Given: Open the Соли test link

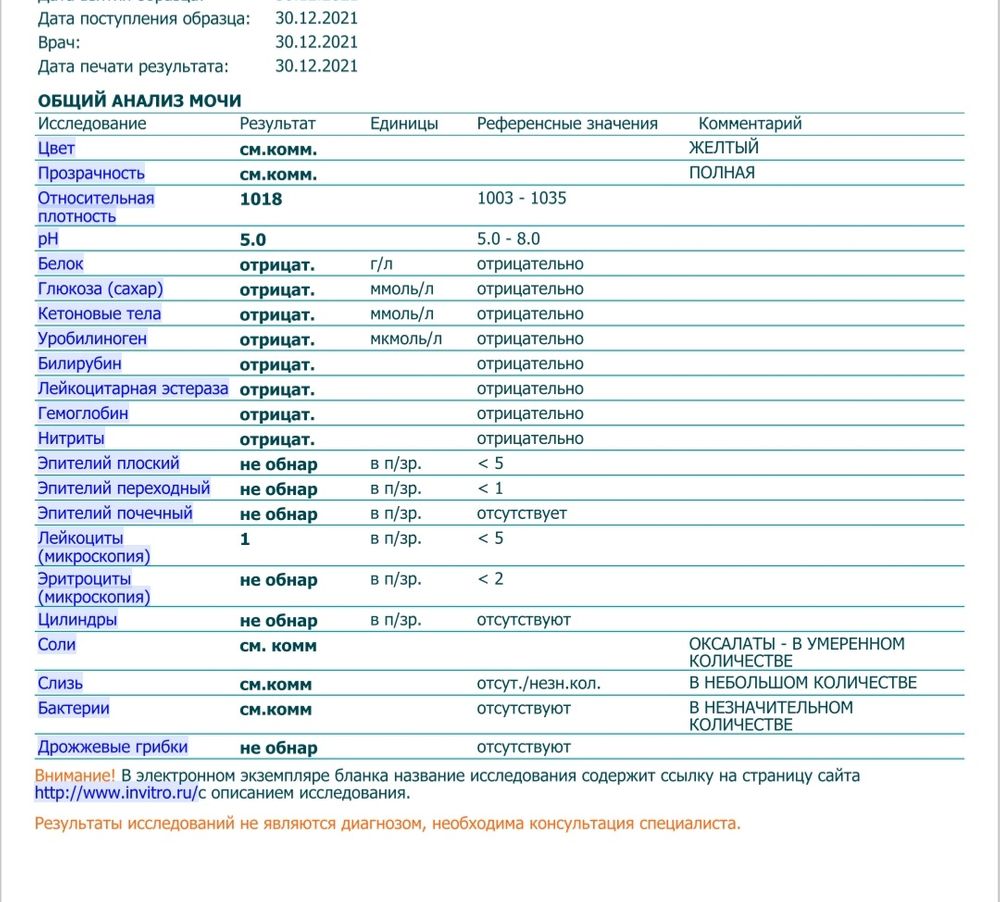Looking at the screenshot, I should tap(56, 645).
